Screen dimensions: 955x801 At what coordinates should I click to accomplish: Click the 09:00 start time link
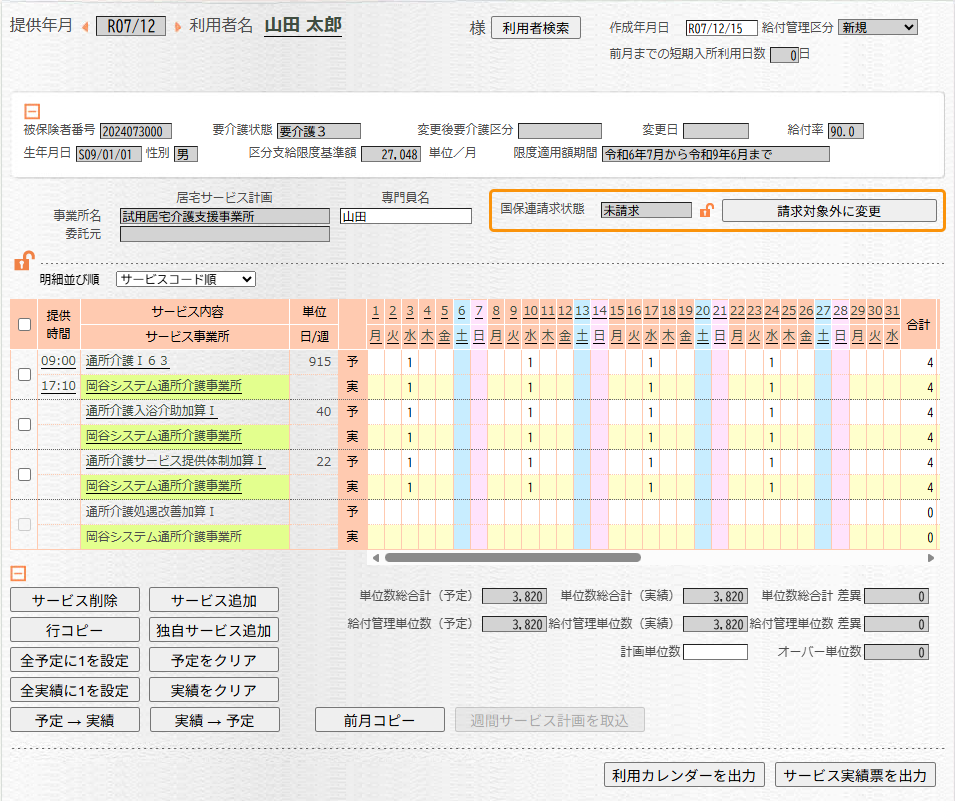point(58,361)
